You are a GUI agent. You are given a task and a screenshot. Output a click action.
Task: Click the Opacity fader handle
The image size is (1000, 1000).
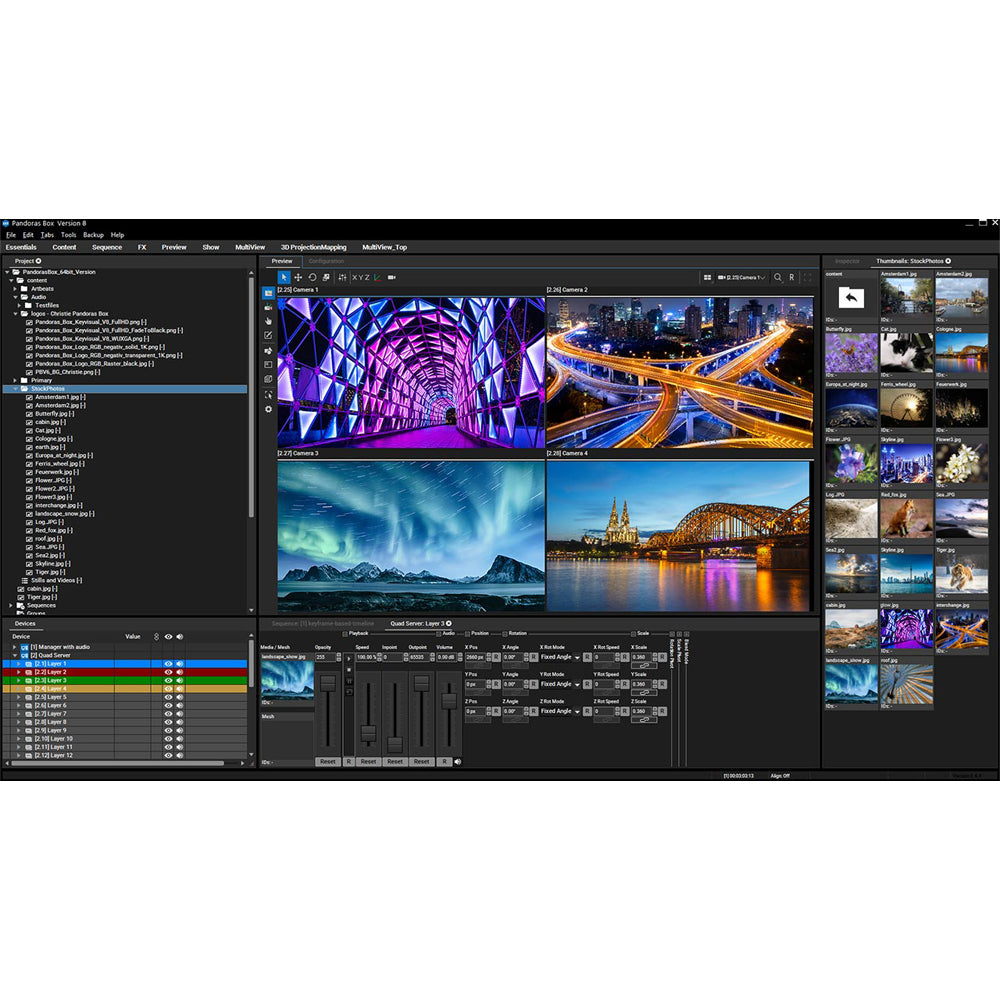coord(328,682)
